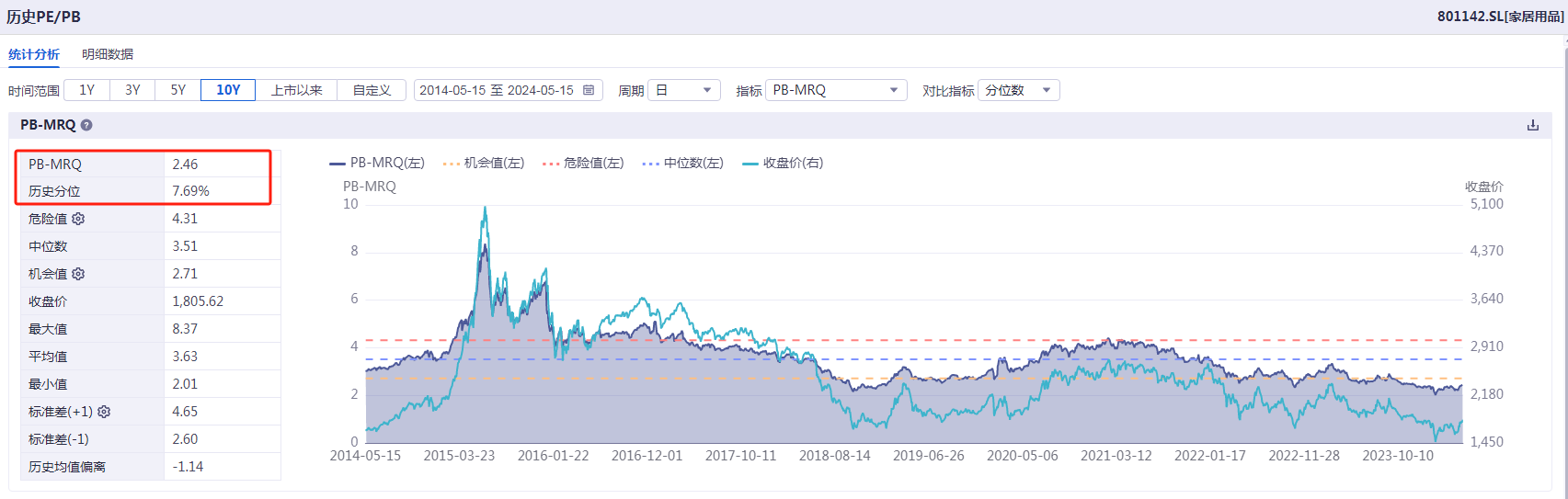
Task: Toggle PB-MRQ(左) series in legend
Action: pyautogui.click(x=377, y=163)
